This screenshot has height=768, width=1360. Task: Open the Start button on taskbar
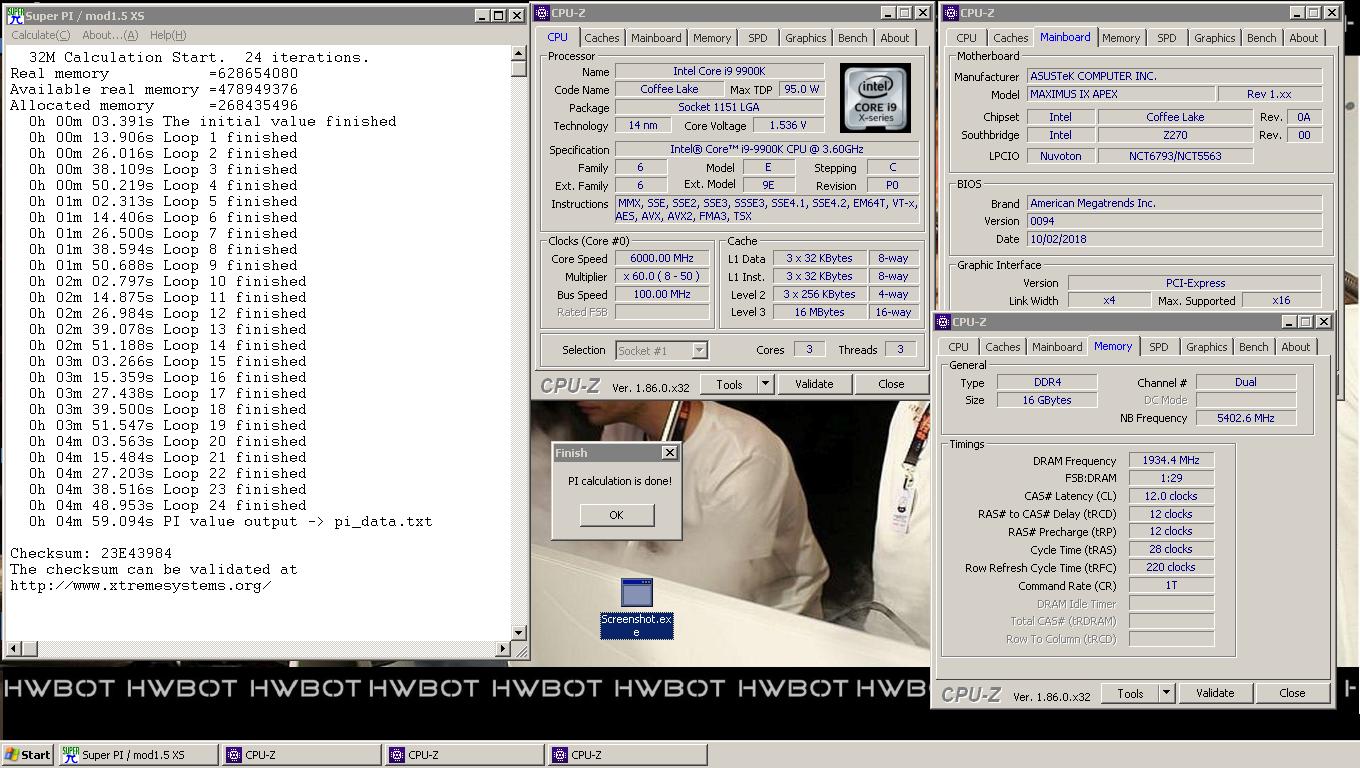(28, 755)
